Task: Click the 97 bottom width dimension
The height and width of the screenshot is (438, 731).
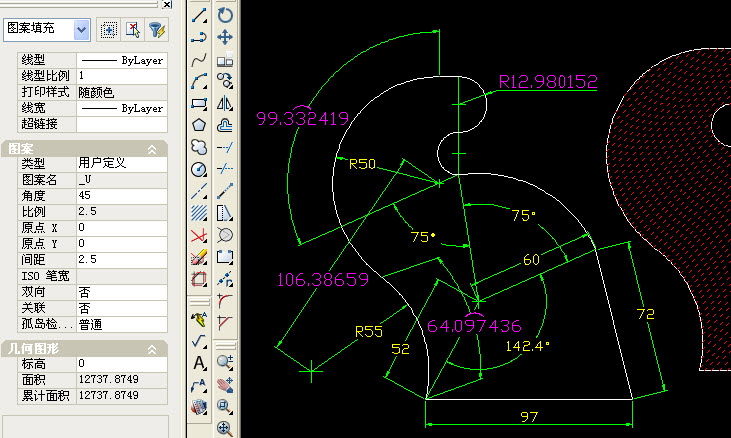Action: pyautogui.click(x=529, y=417)
